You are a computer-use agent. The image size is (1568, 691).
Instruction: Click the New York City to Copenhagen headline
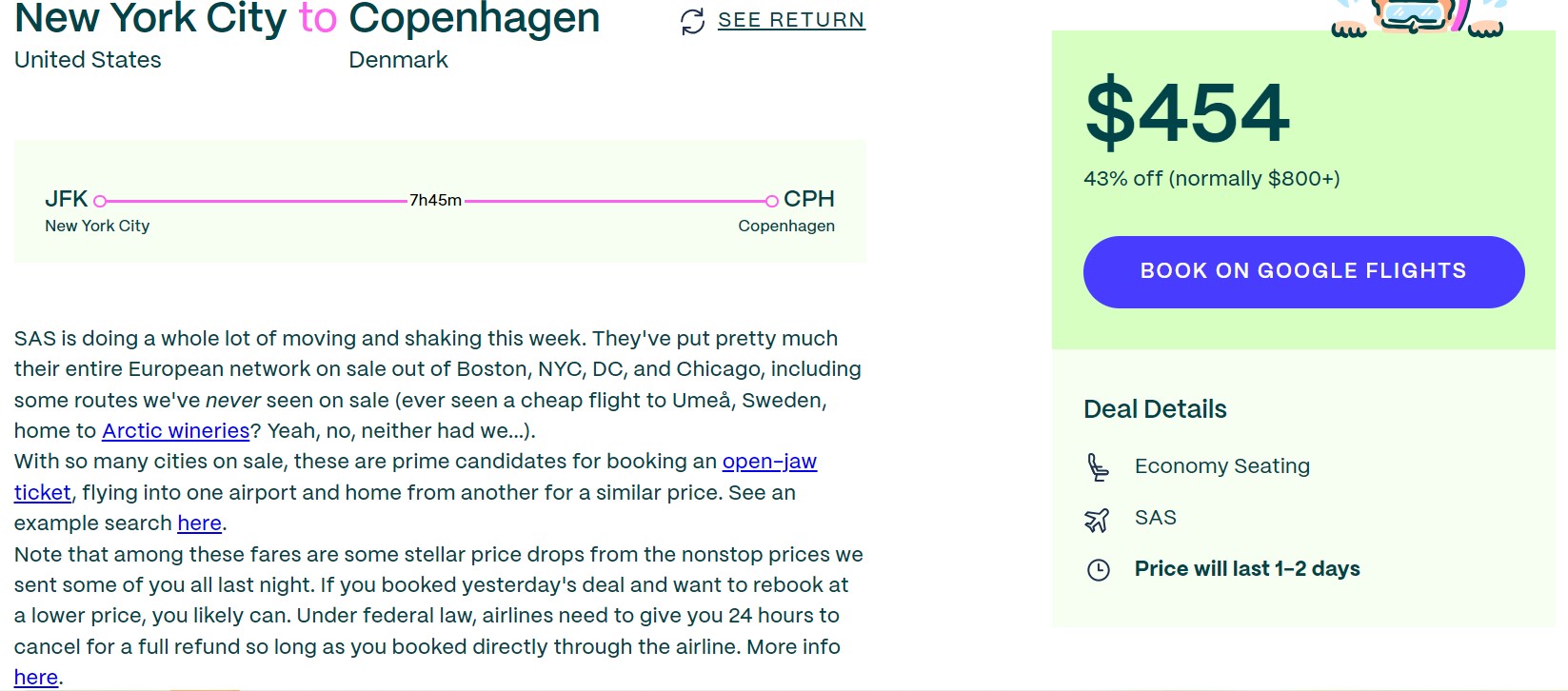pyautogui.click(x=305, y=19)
